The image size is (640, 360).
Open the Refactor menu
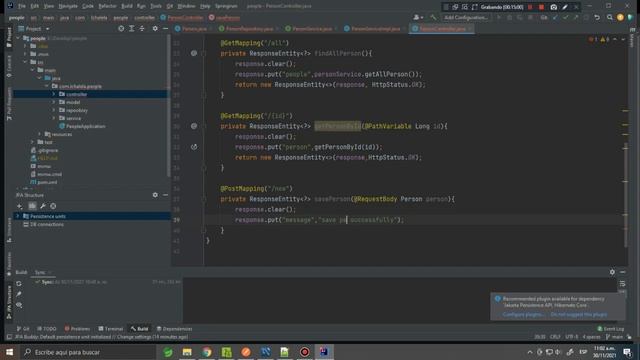pyautogui.click(x=107, y=6)
